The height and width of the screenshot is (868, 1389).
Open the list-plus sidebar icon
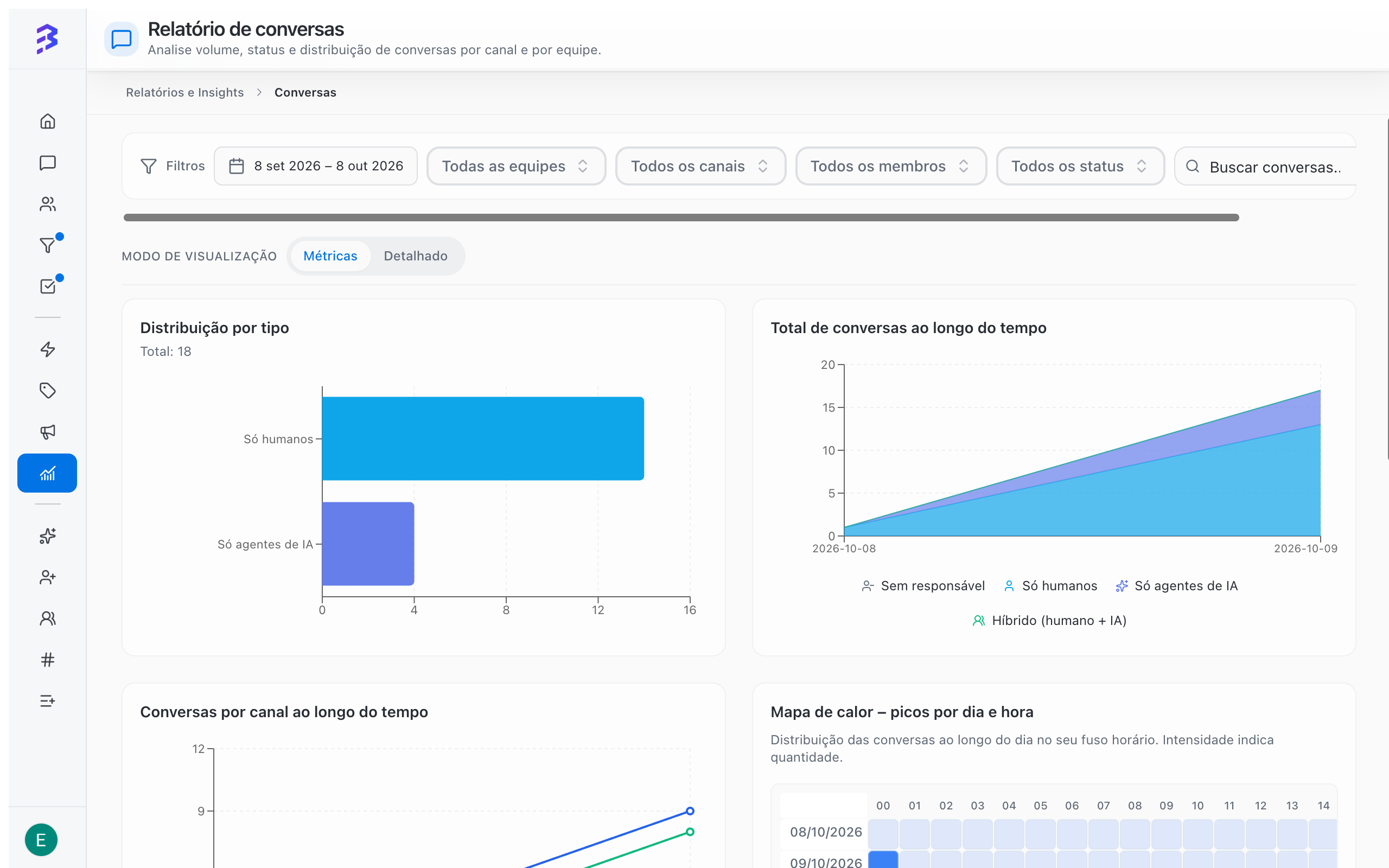48,701
